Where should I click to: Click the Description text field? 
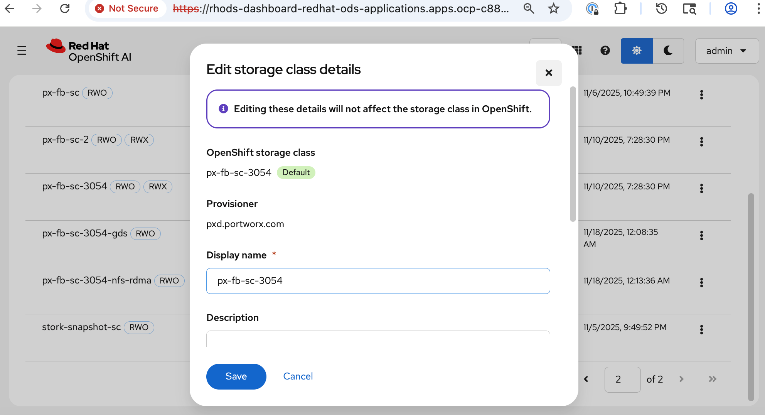point(378,339)
